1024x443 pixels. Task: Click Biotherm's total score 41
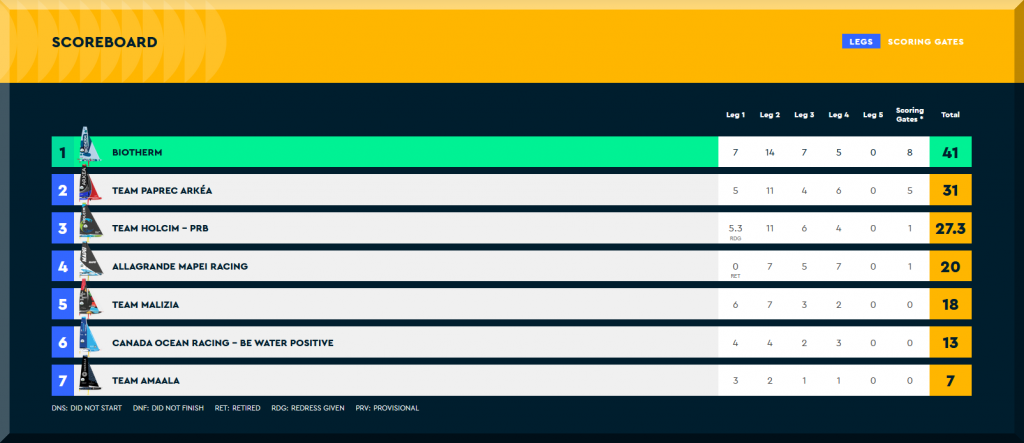click(950, 152)
